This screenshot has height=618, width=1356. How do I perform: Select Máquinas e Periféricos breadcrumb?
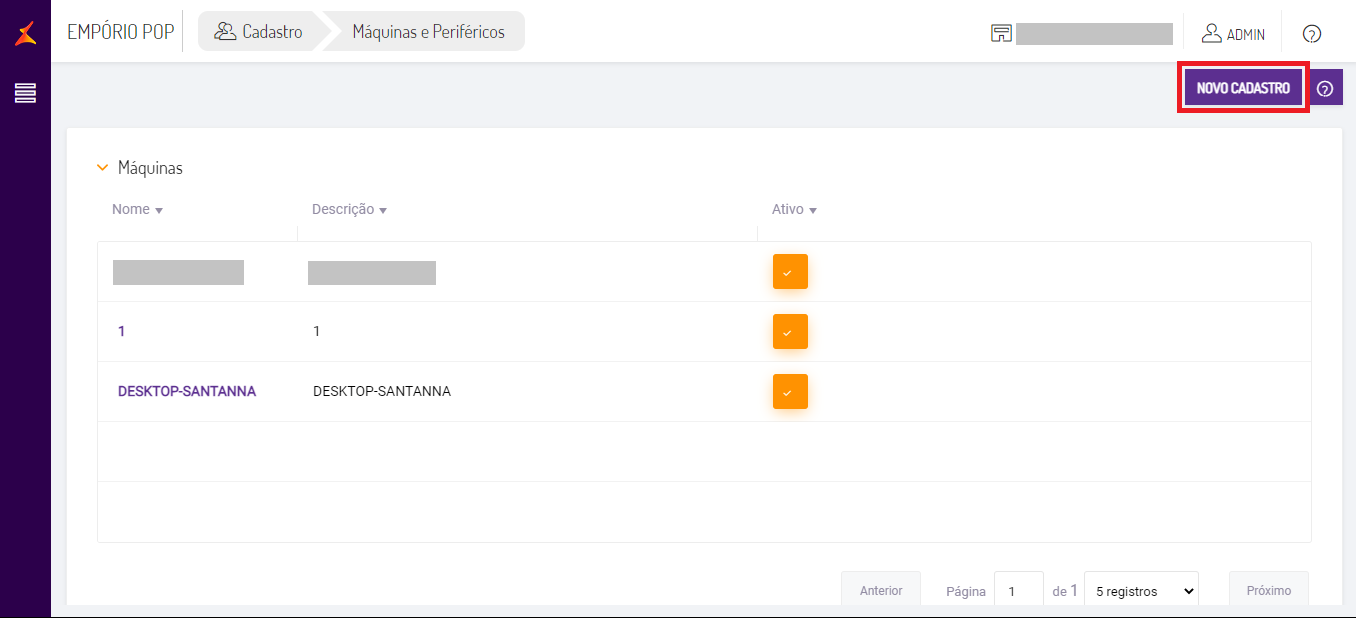point(428,32)
